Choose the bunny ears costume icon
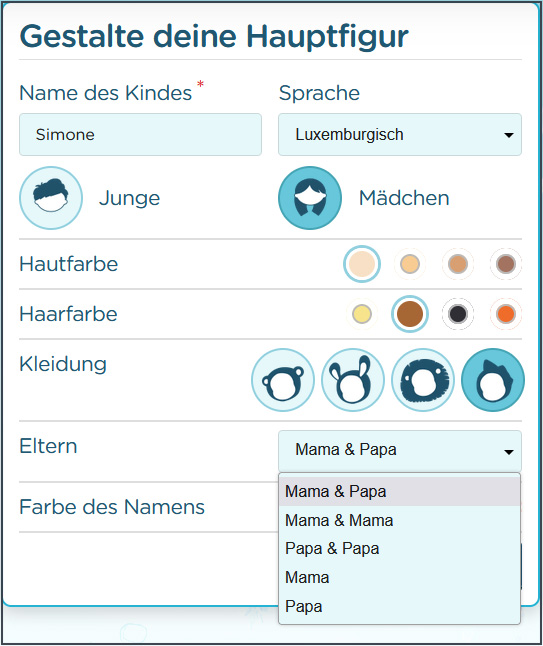The width and height of the screenshot is (543, 646). (x=353, y=380)
